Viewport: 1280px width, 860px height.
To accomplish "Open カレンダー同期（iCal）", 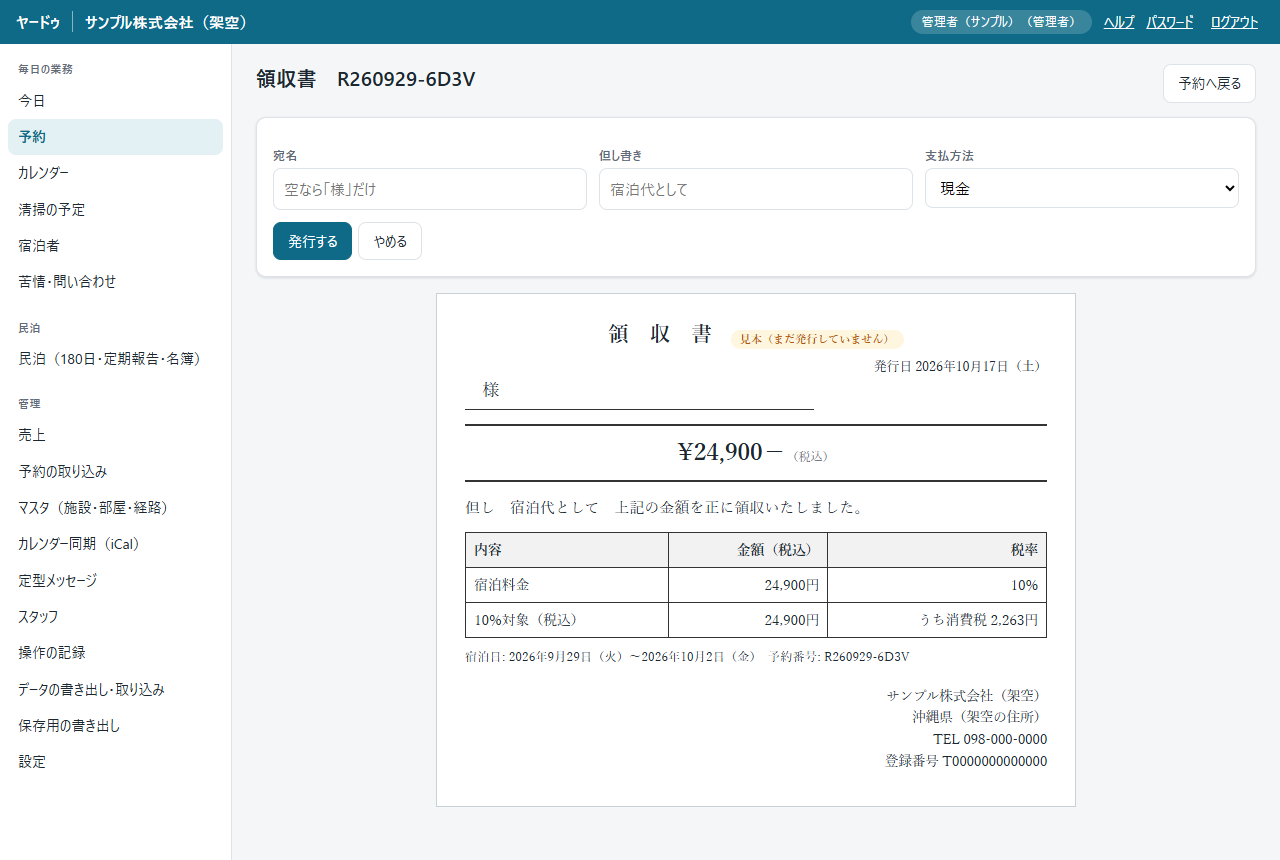I will (x=115, y=544).
